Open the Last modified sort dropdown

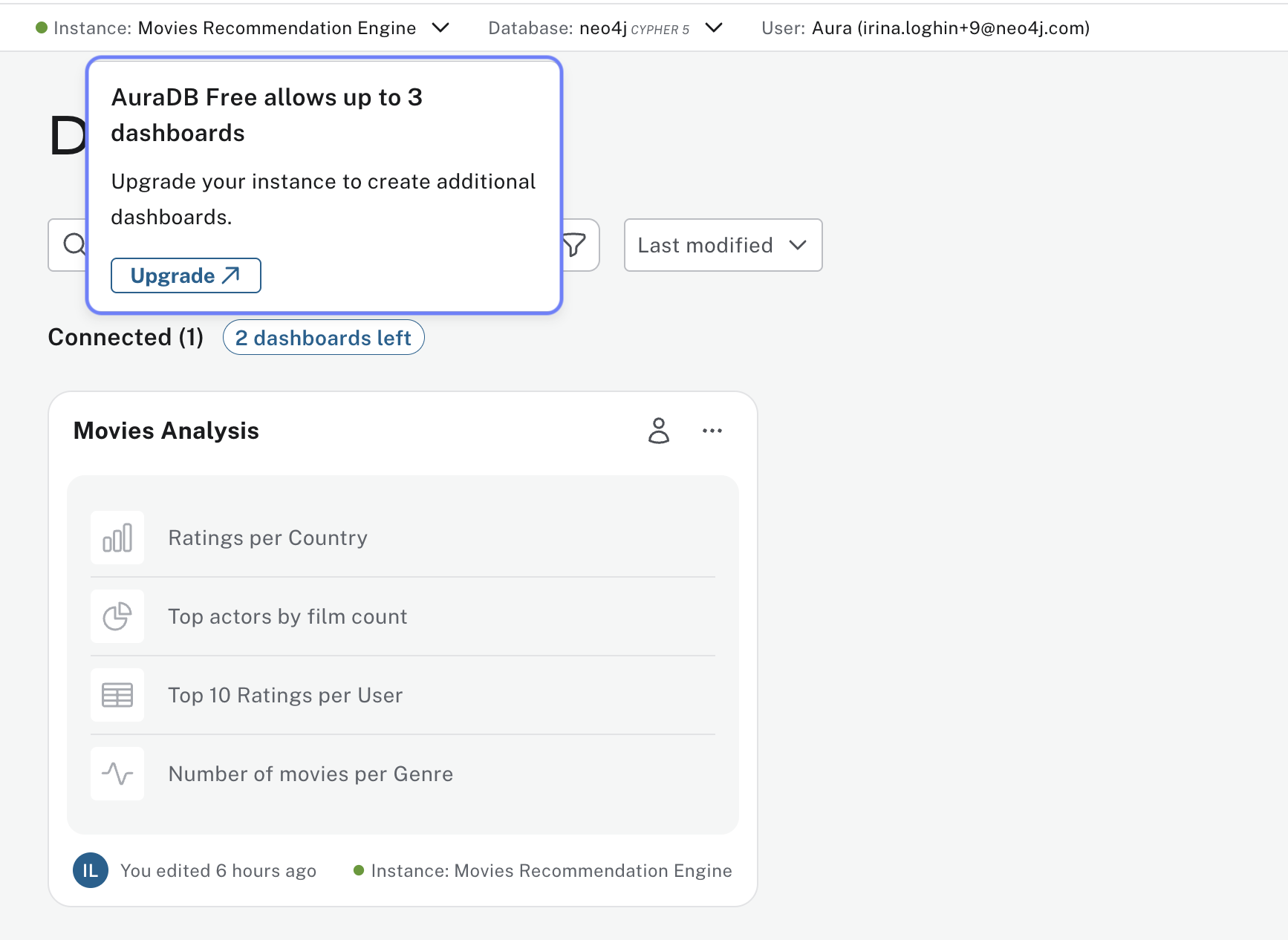[x=723, y=245]
